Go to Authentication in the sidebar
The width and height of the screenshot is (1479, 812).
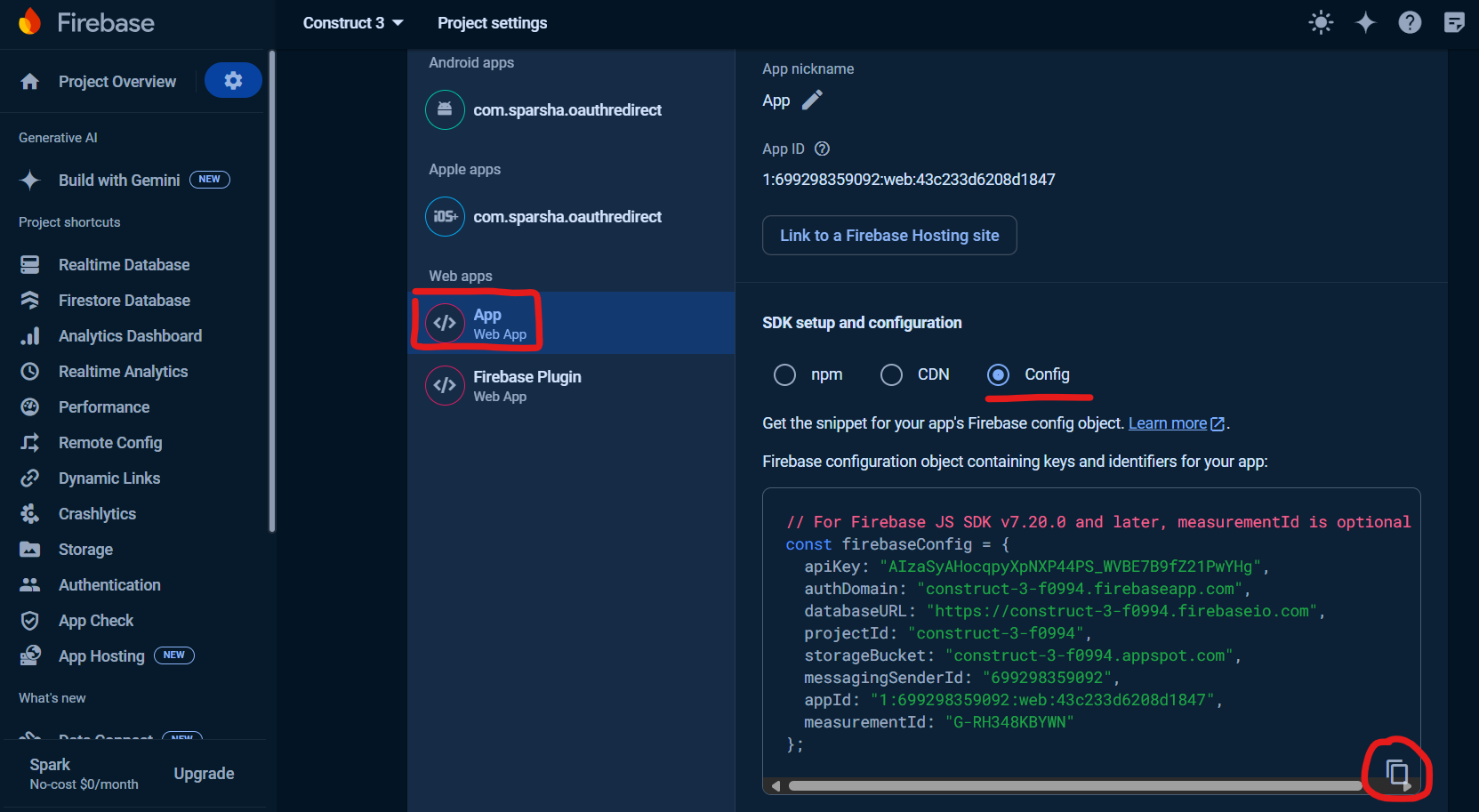pos(109,585)
